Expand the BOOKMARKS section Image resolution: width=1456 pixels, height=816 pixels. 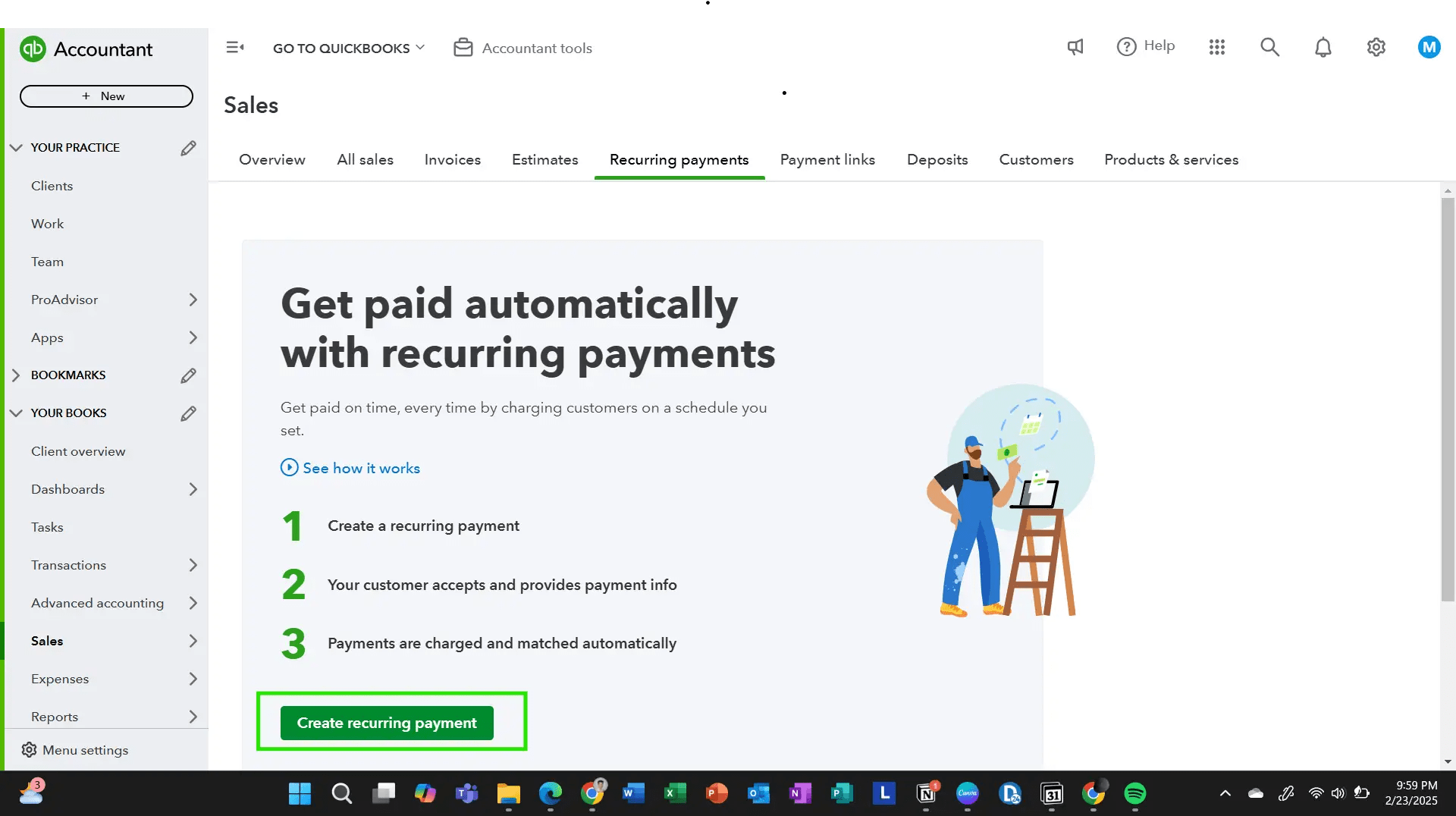(x=16, y=375)
